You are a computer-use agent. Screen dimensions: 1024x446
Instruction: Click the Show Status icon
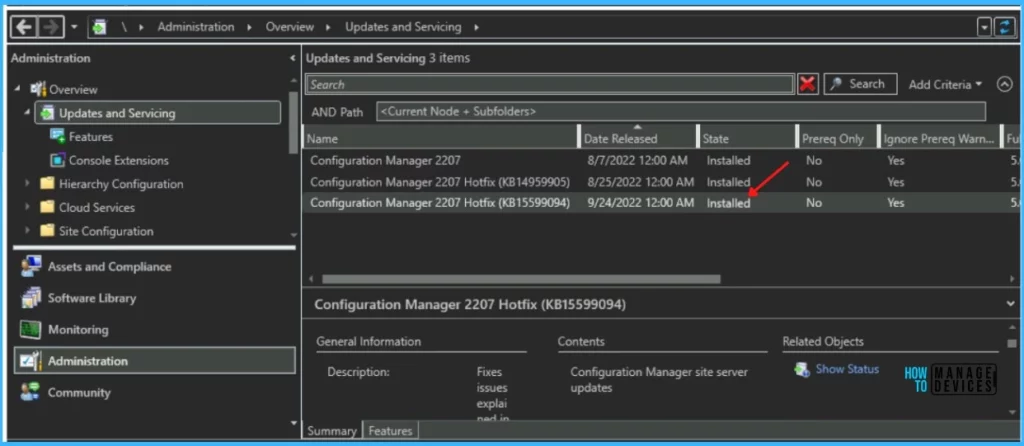(x=802, y=370)
